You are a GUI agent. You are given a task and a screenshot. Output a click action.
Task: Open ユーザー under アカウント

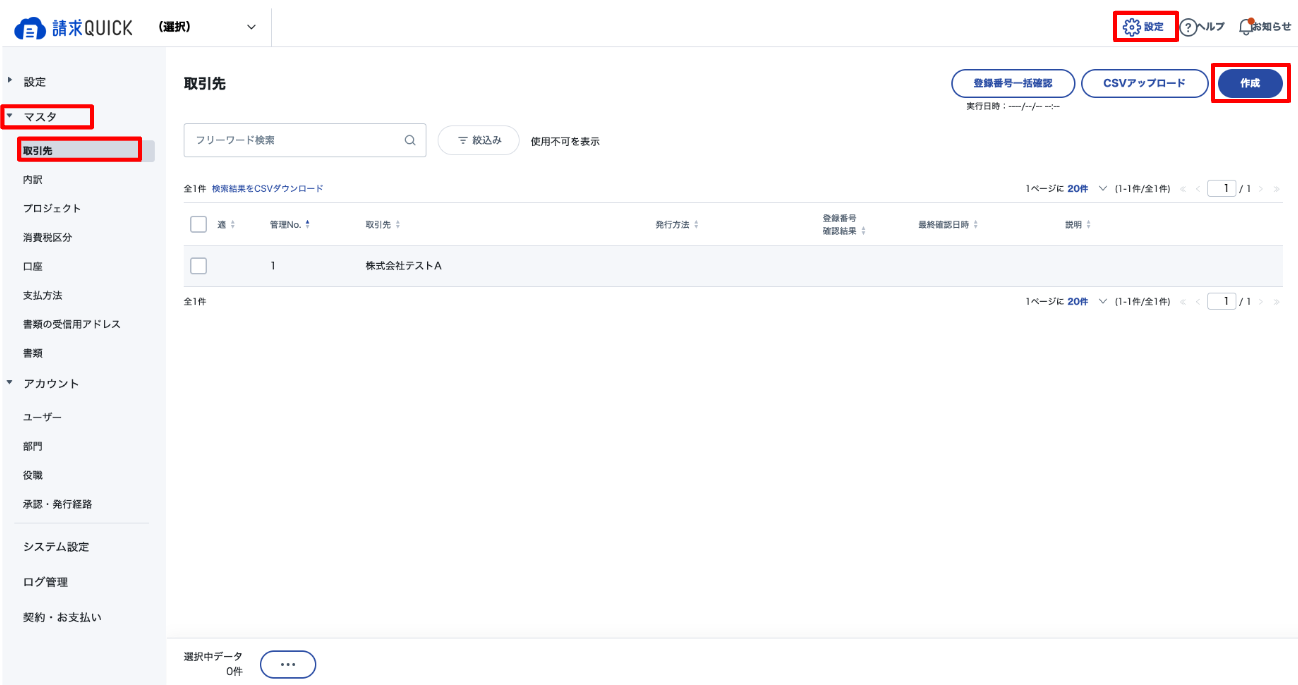(x=42, y=417)
